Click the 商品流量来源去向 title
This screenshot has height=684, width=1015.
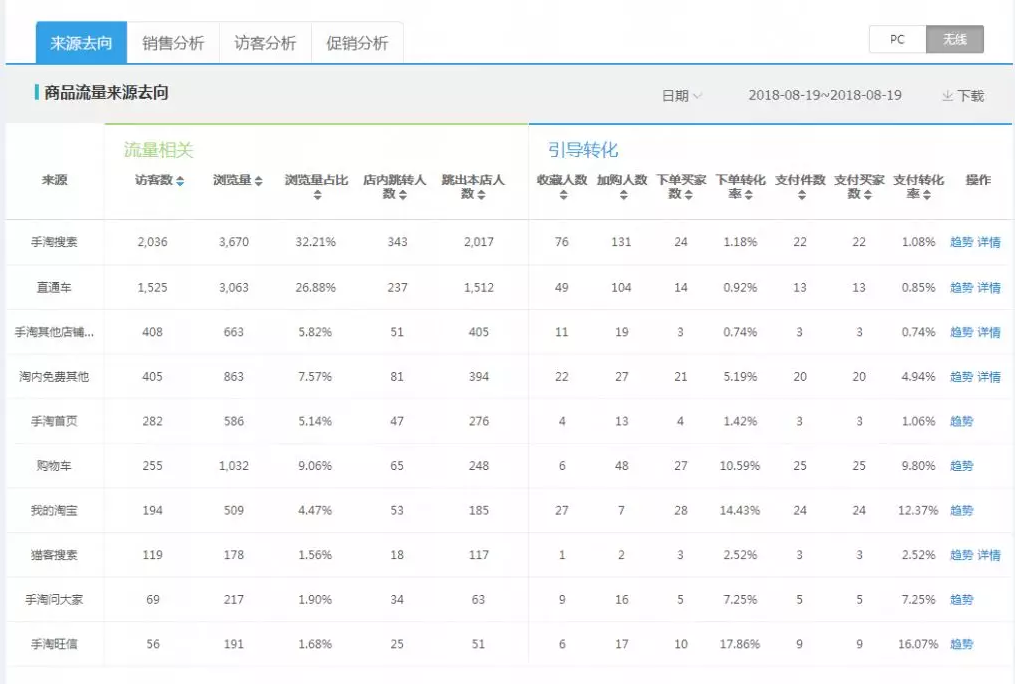107,93
